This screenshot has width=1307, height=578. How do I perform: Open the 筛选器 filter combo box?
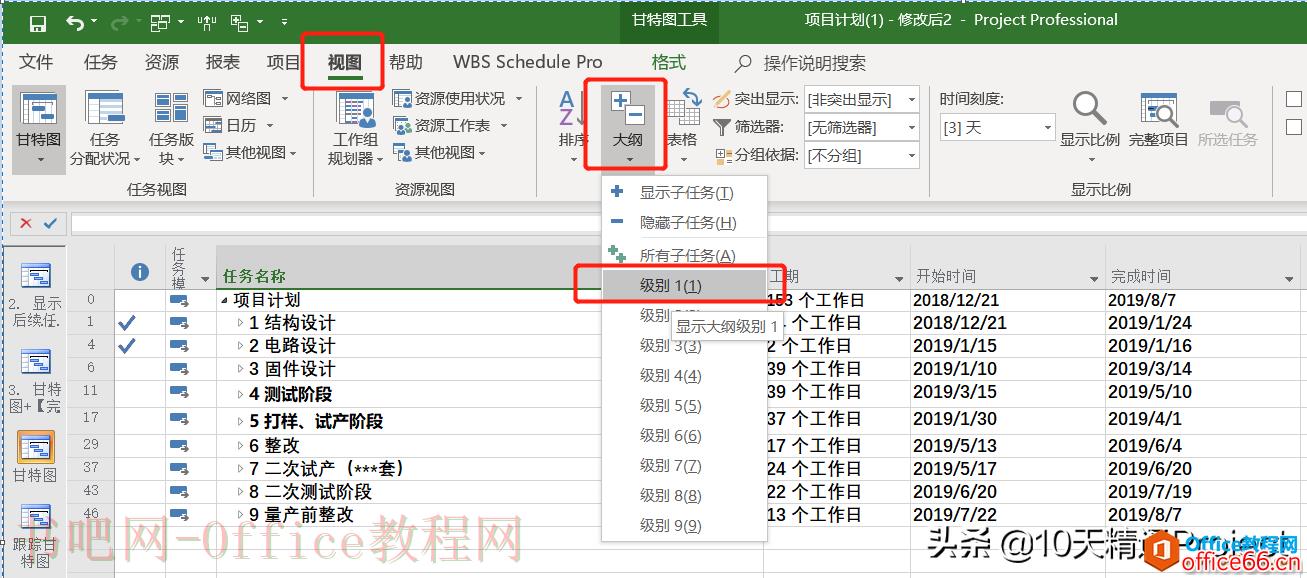[862, 127]
